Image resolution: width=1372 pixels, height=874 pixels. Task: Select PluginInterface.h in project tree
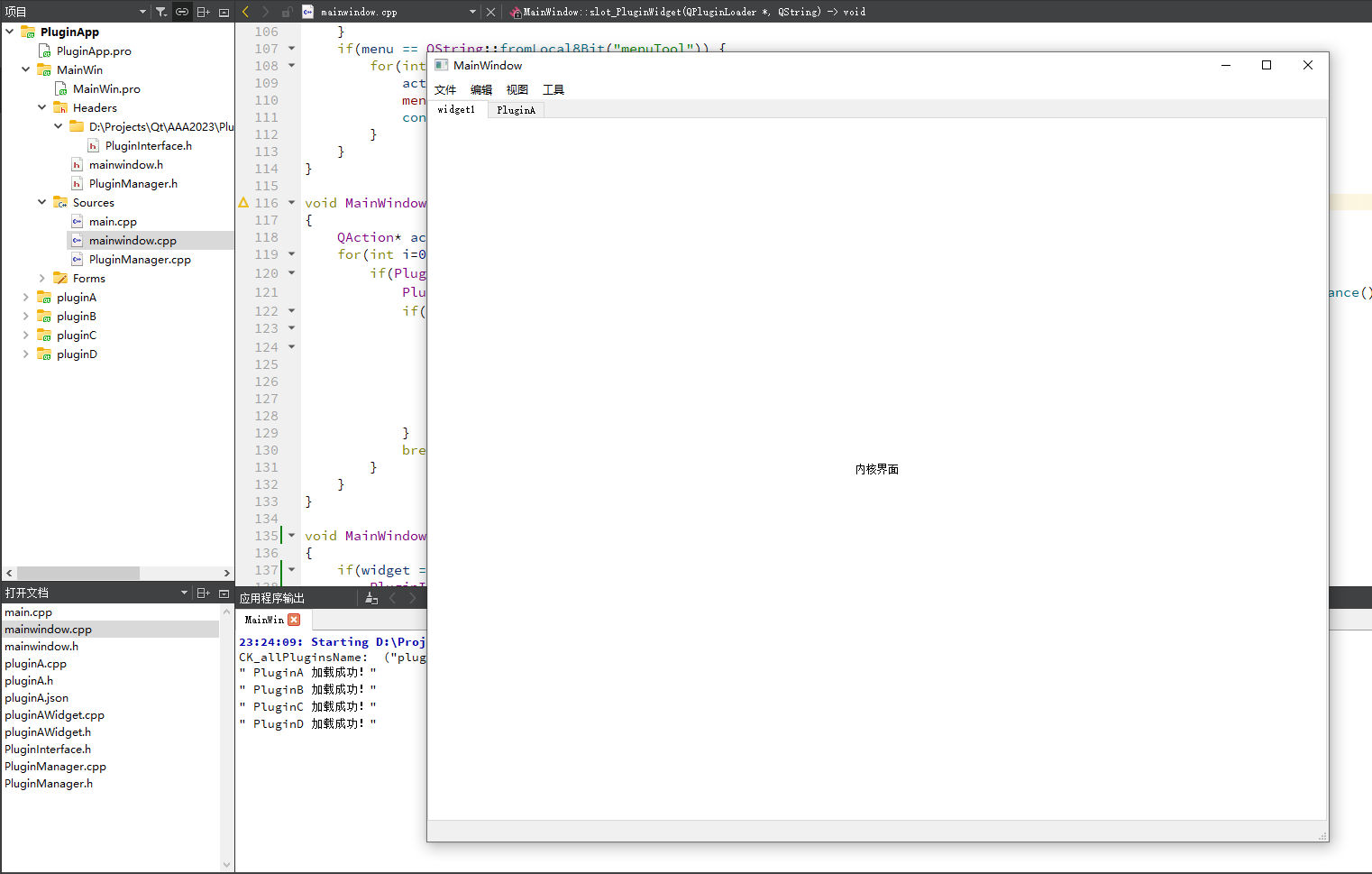pos(149,145)
